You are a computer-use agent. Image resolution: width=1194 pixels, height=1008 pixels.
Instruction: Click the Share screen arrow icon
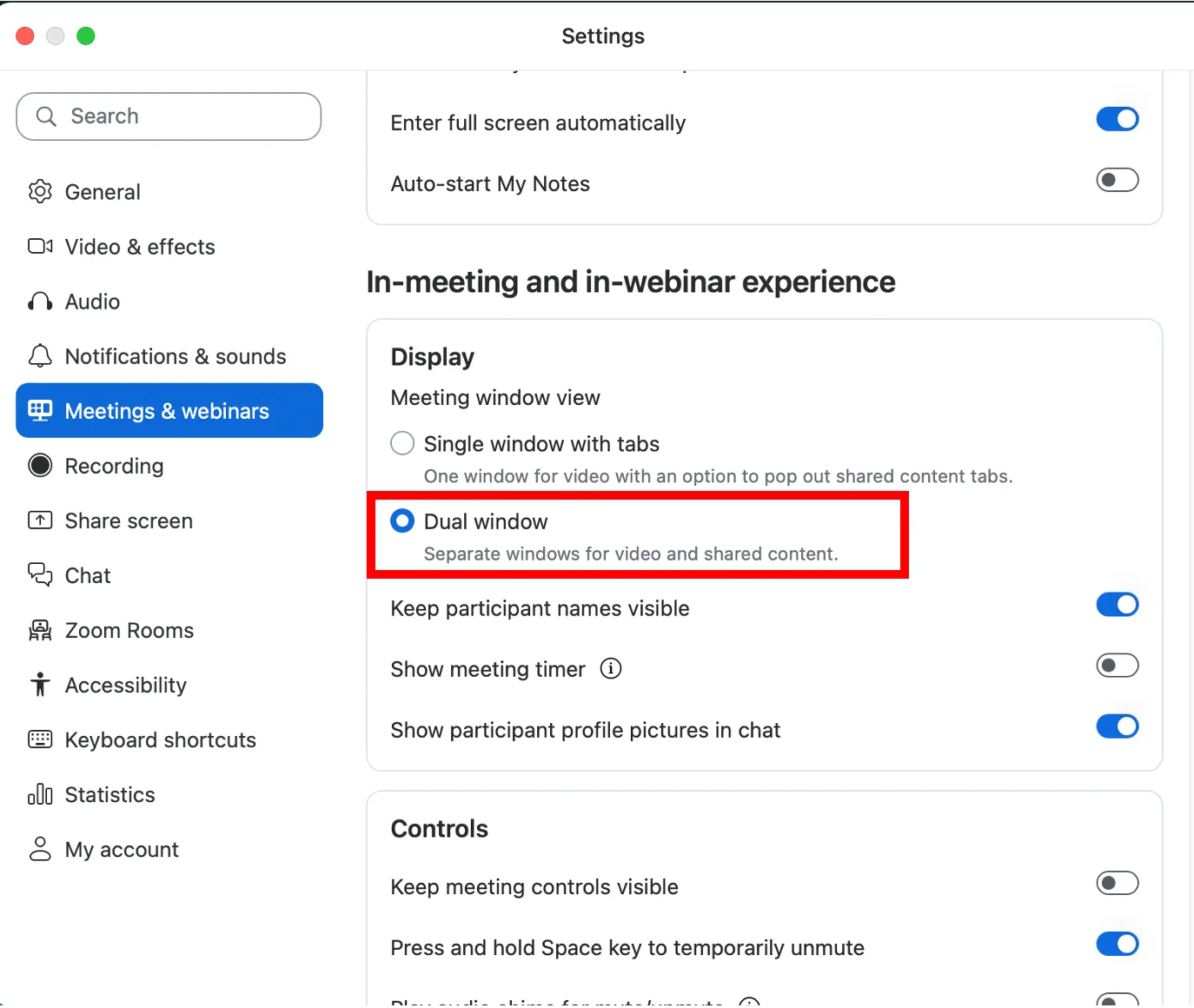tap(40, 520)
